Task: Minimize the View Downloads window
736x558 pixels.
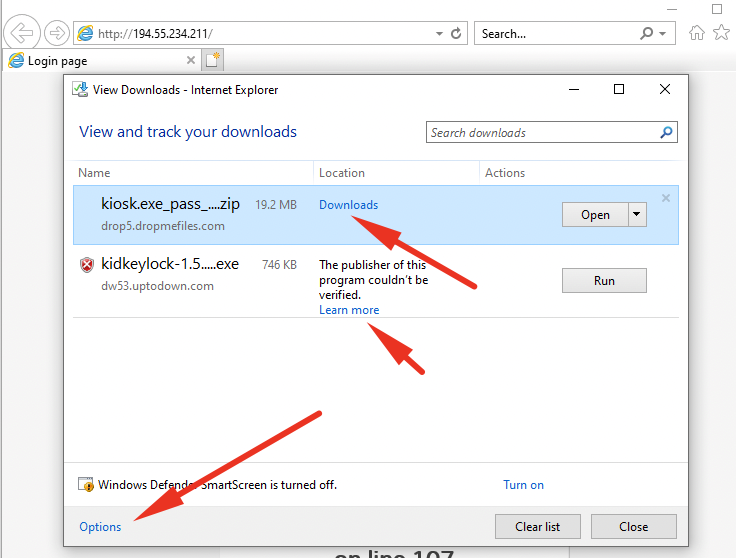Action: tap(574, 89)
